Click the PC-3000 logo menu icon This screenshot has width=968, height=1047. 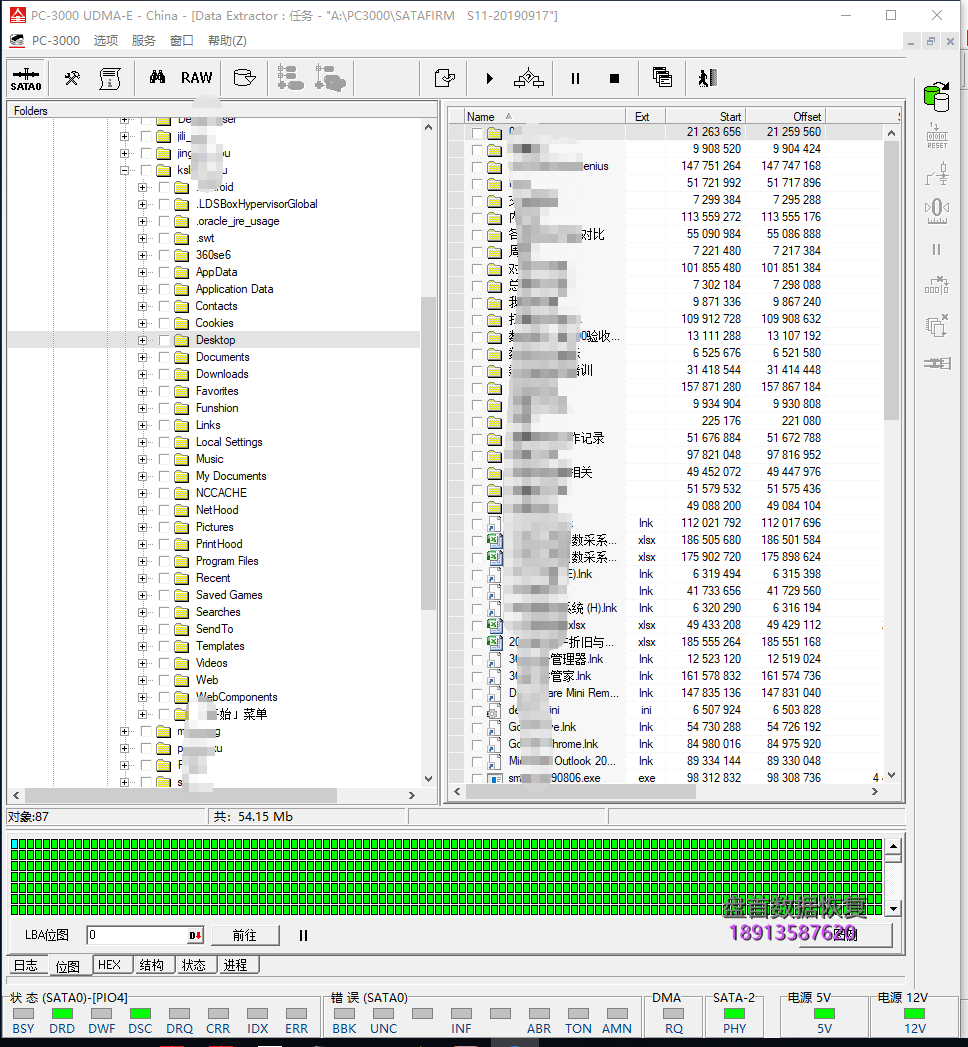pyautogui.click(x=17, y=41)
